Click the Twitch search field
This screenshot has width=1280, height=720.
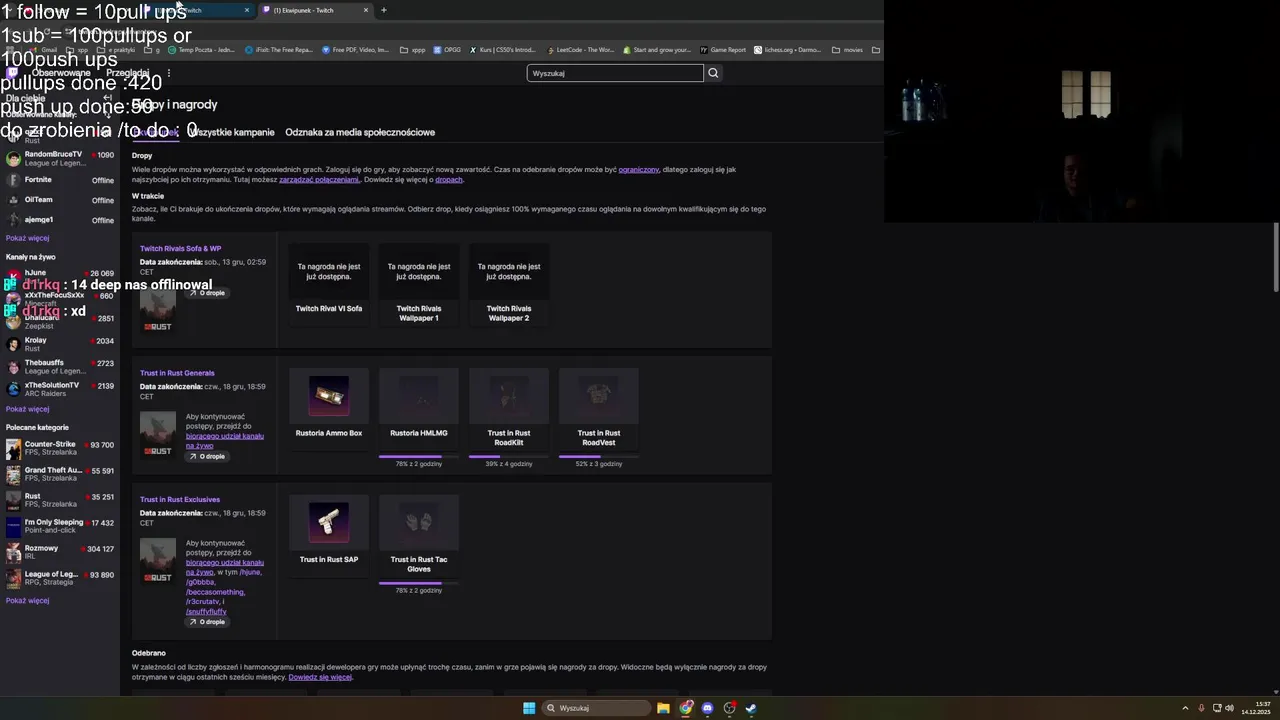tap(615, 73)
